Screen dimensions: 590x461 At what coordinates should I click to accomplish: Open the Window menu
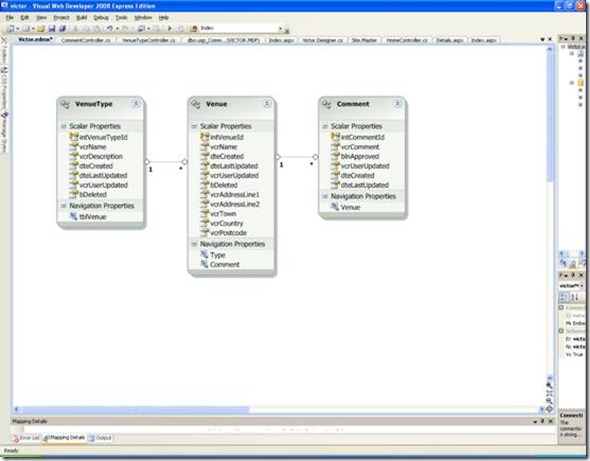(x=143, y=18)
